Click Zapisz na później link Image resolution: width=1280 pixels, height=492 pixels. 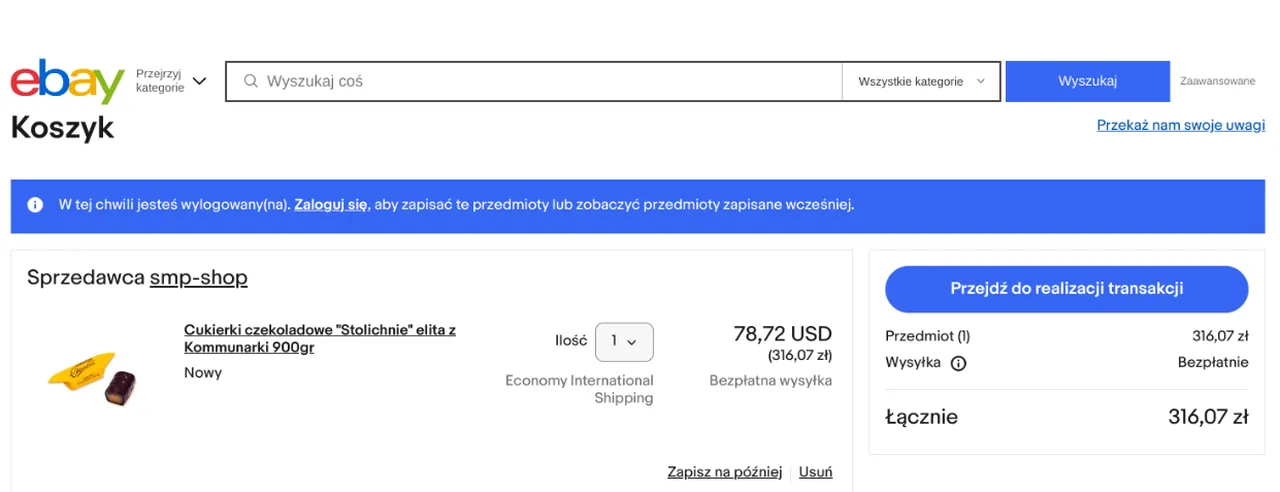725,472
